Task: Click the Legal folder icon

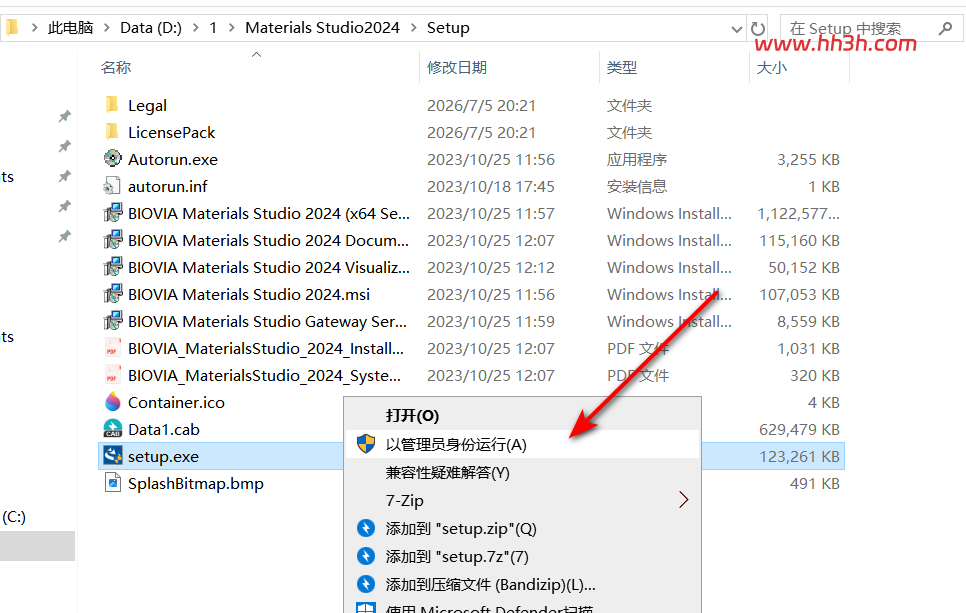Action: [x=112, y=105]
